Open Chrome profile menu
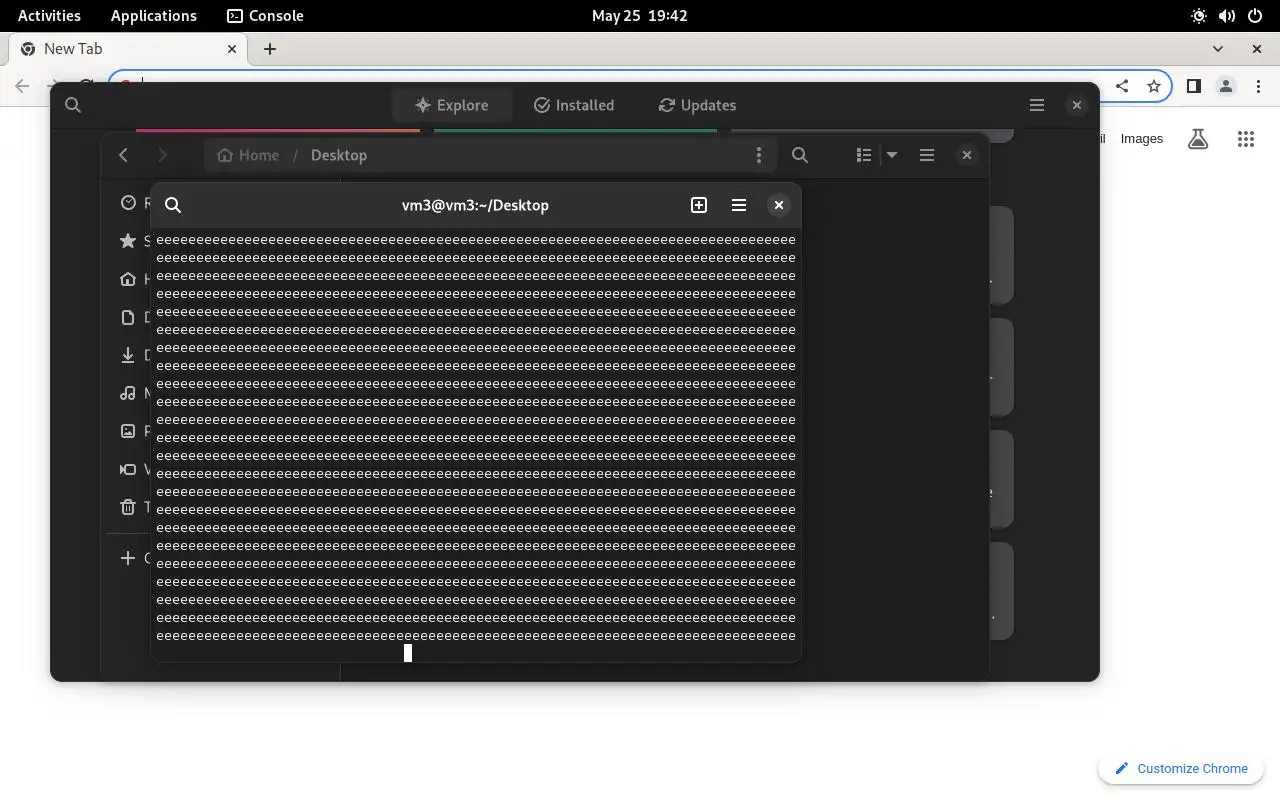This screenshot has width=1280, height=800. (1226, 86)
